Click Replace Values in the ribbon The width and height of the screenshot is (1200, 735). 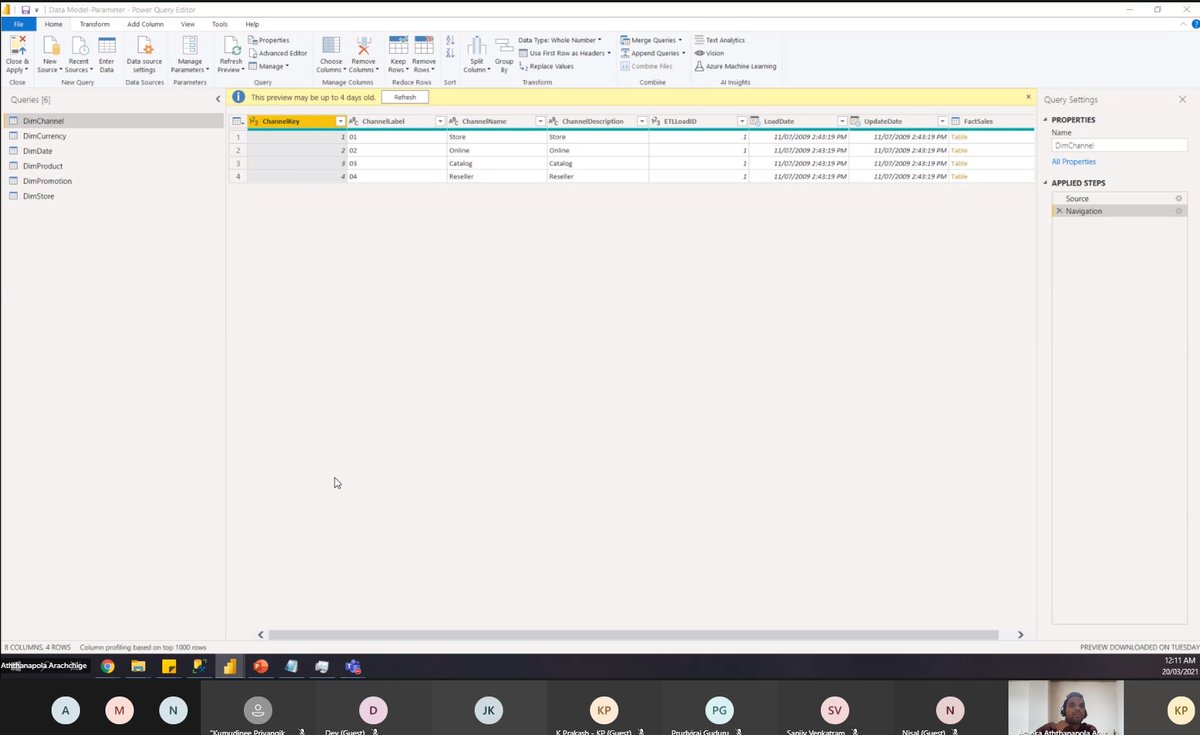click(546, 66)
